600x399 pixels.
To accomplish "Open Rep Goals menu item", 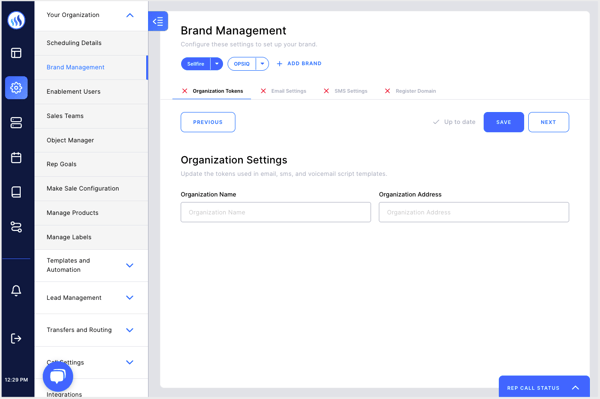I will [91, 164].
